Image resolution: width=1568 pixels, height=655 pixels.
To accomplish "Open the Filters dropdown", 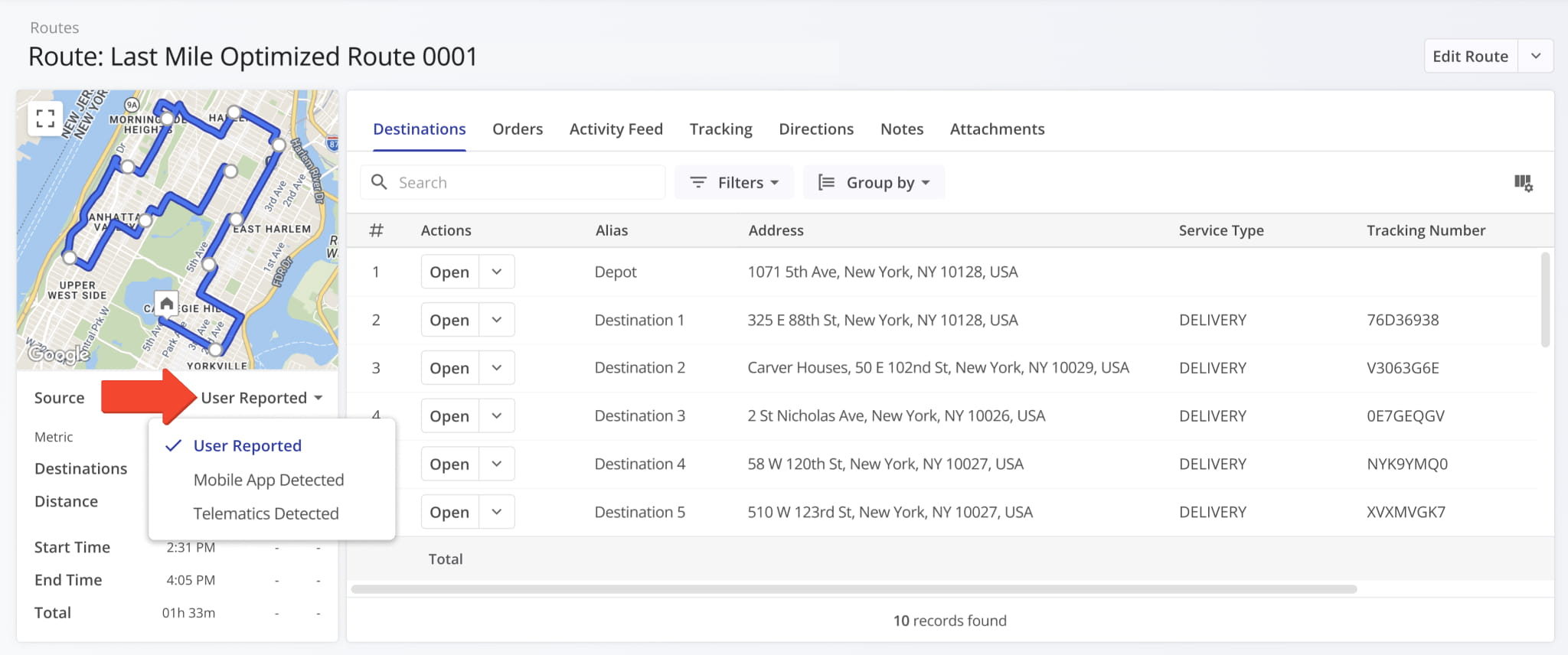I will [x=733, y=182].
